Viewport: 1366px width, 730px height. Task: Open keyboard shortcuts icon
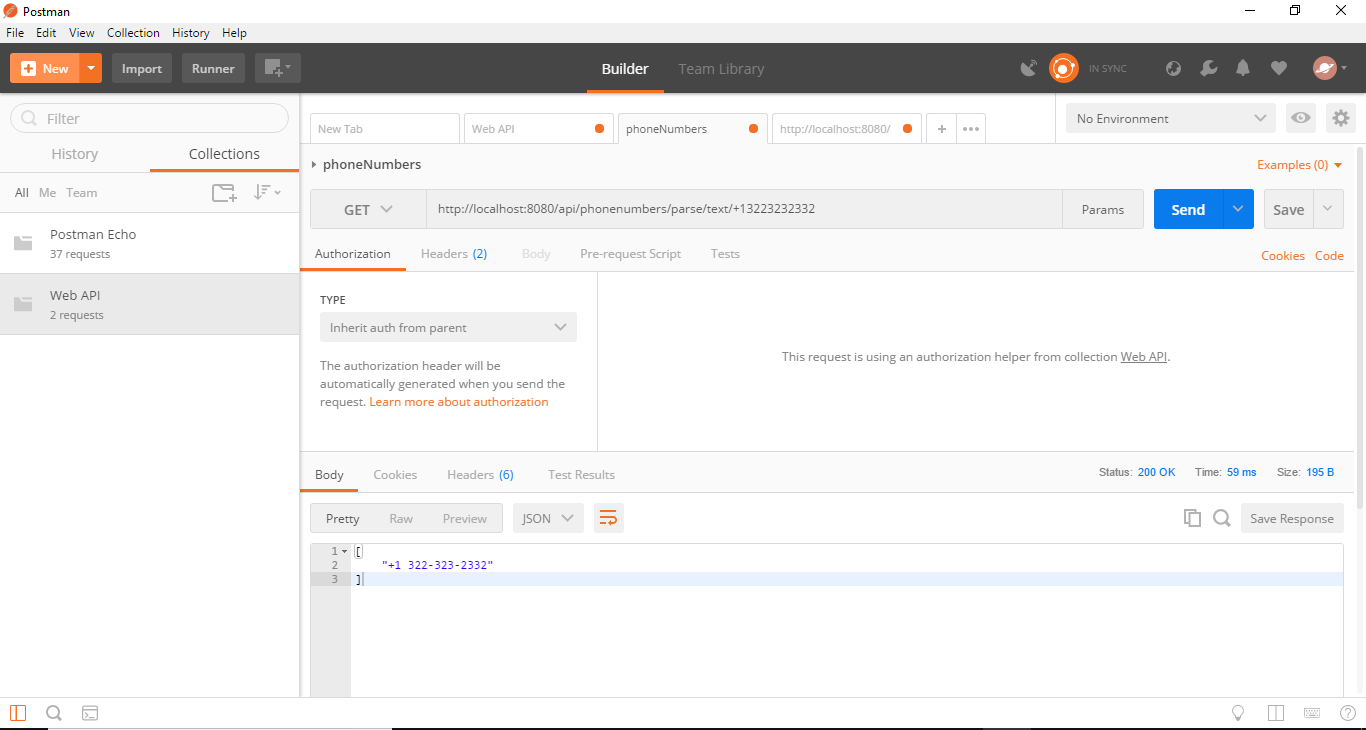pos(1312,713)
